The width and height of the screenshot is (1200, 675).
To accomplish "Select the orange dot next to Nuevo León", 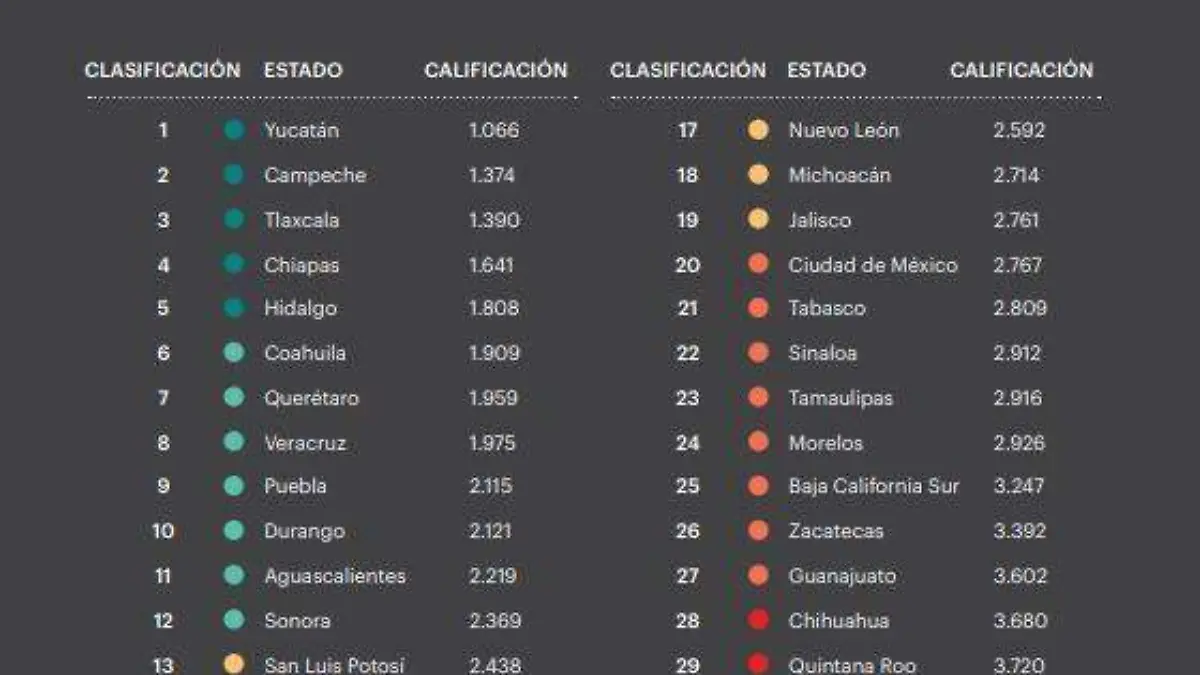I will [x=759, y=130].
